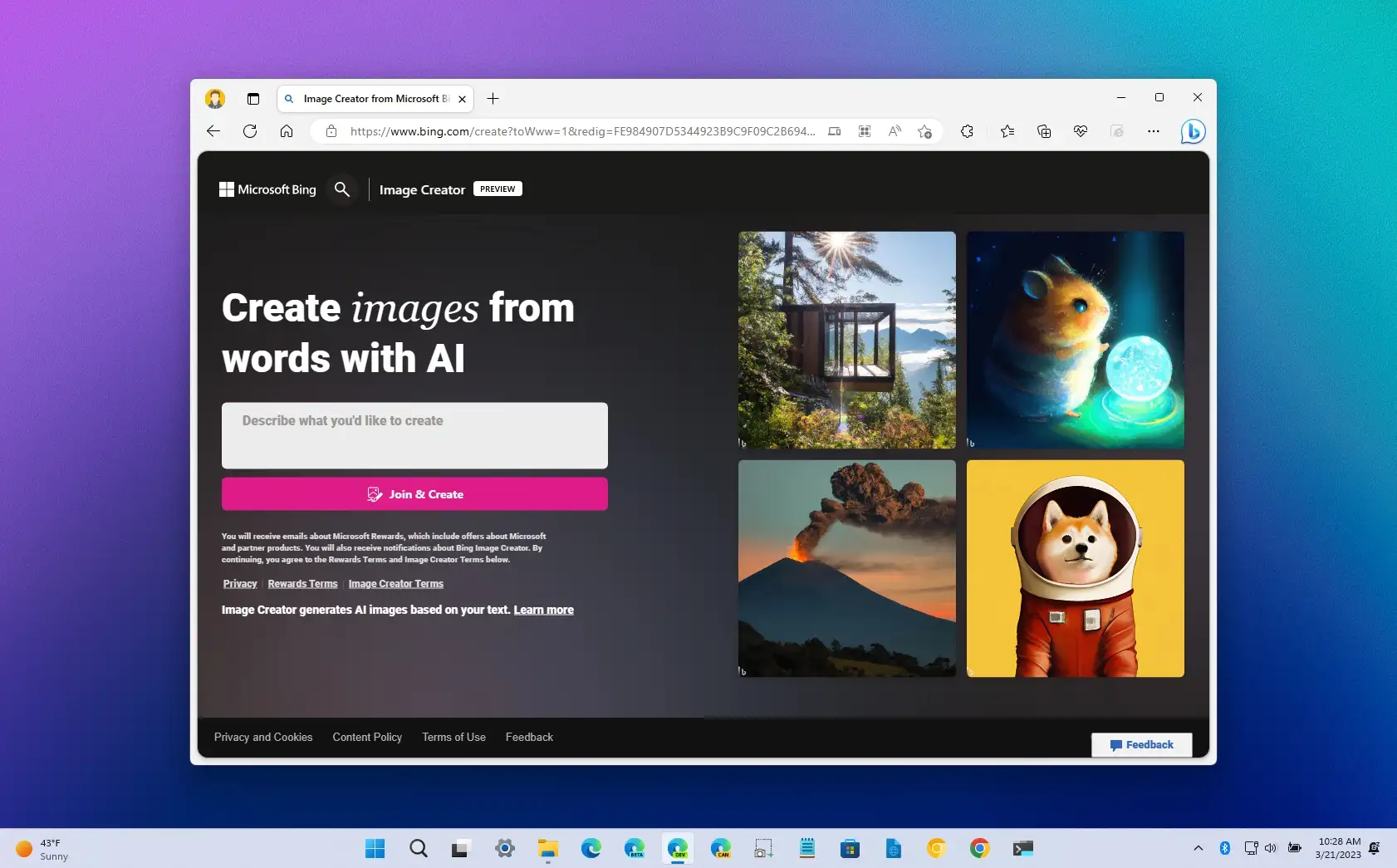1397x868 pixels.
Task: Open the Extensions puzzle icon
Action: pos(967,130)
